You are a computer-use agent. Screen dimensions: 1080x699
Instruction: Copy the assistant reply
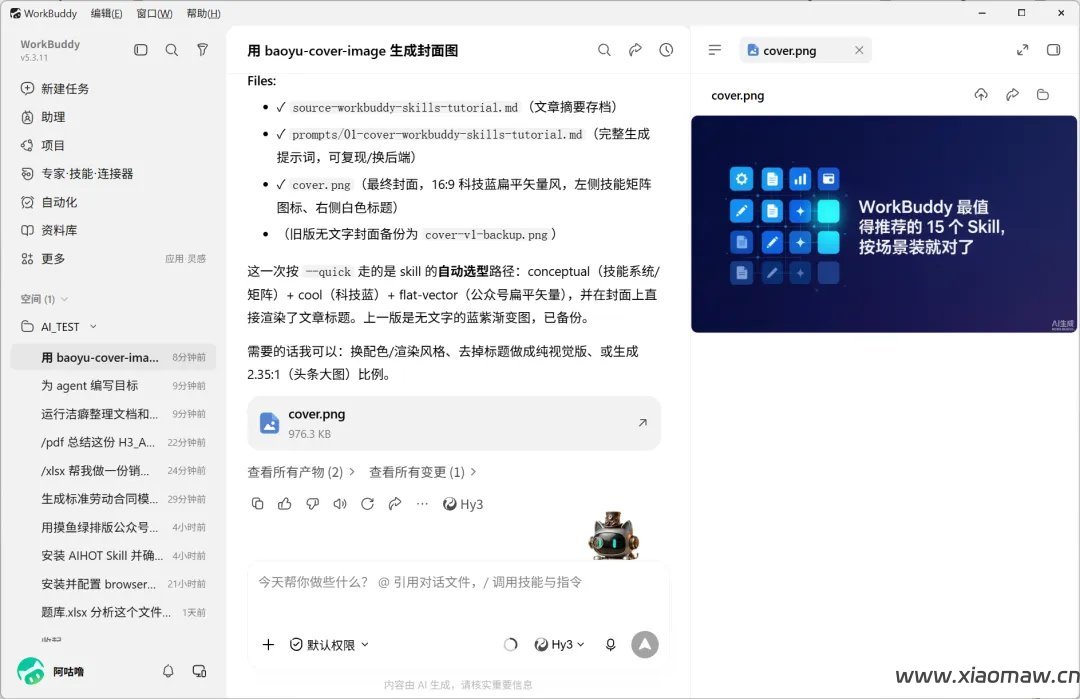coord(258,504)
